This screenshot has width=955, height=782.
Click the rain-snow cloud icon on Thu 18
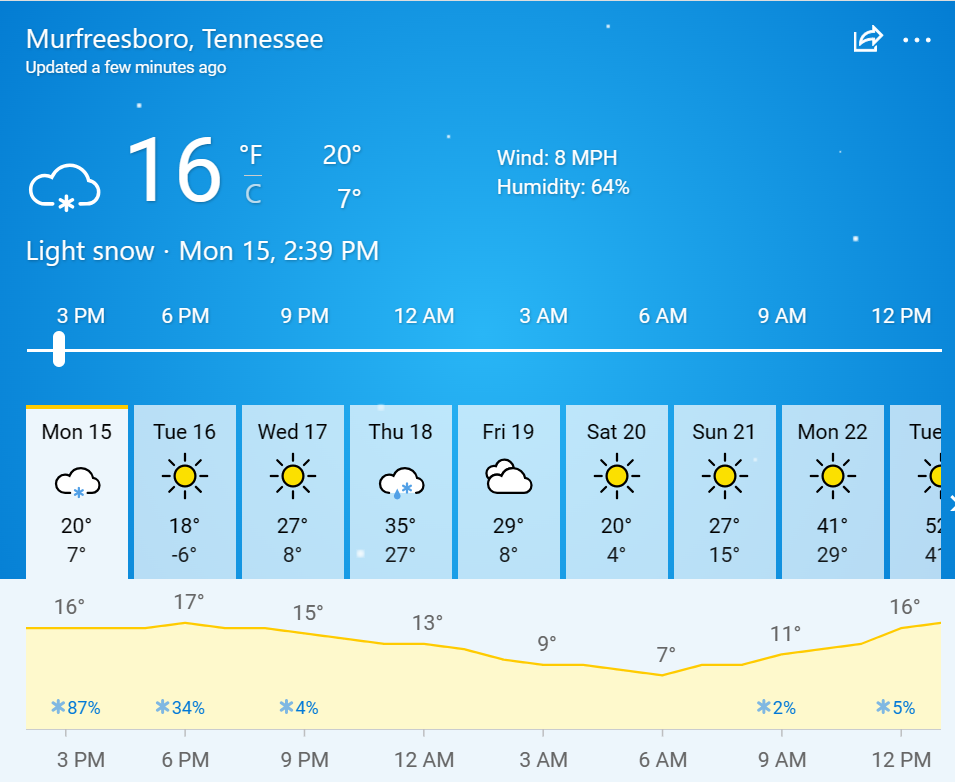[401, 483]
